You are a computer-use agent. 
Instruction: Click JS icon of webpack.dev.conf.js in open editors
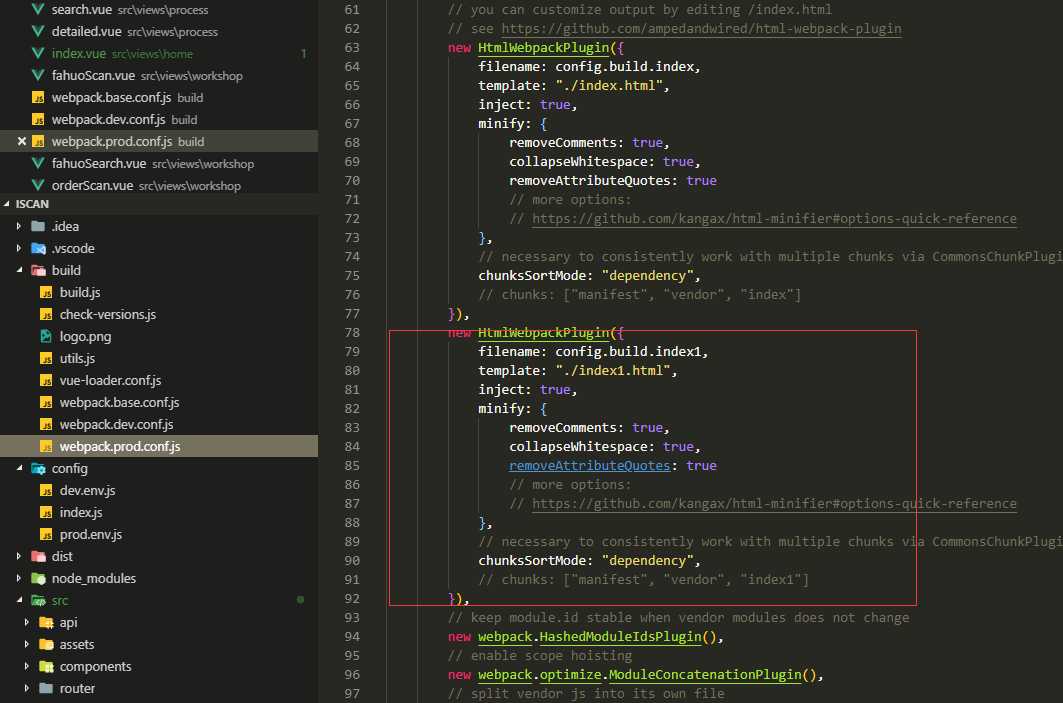(x=38, y=119)
